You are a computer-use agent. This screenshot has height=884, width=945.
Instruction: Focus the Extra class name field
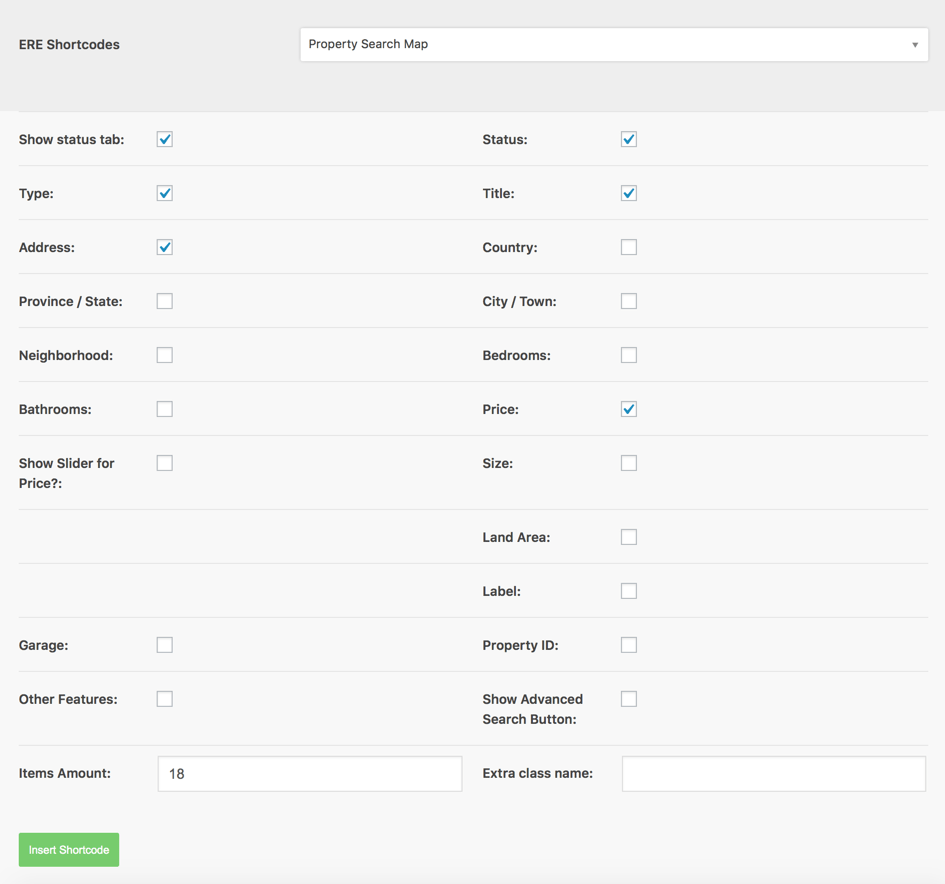click(x=773, y=774)
